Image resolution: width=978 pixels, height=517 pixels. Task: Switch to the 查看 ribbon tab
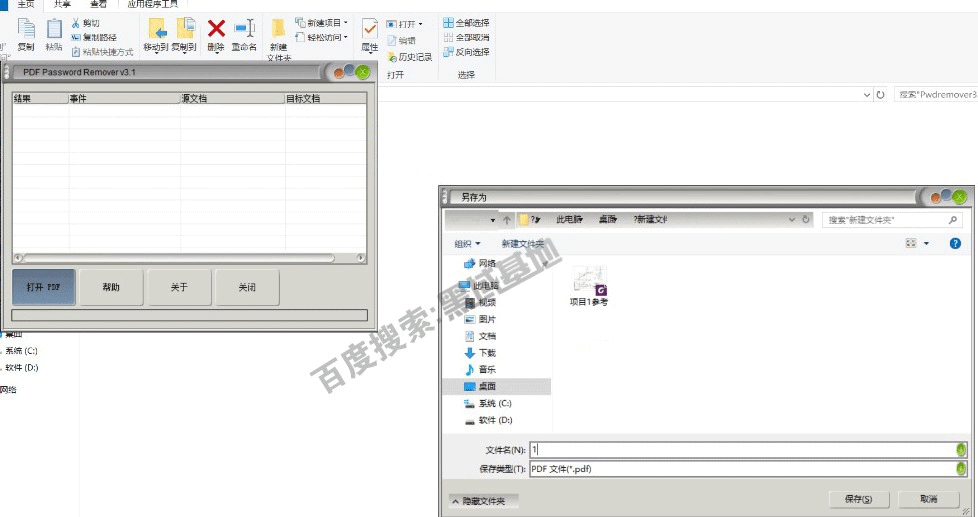tap(98, 4)
